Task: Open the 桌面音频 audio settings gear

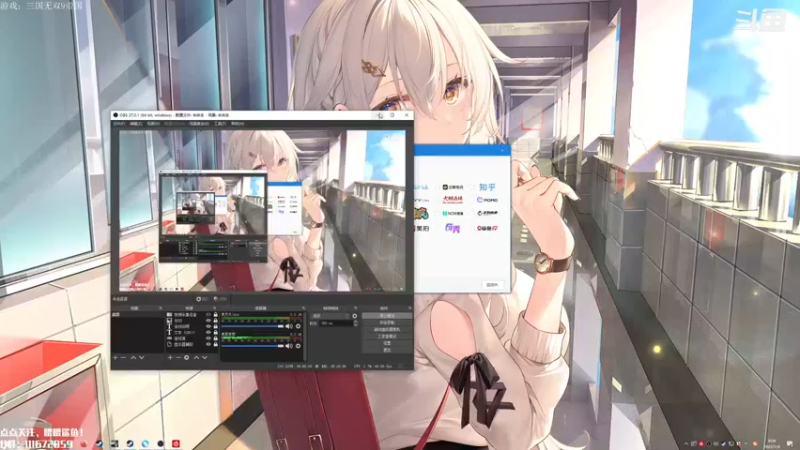Action: click(x=298, y=346)
